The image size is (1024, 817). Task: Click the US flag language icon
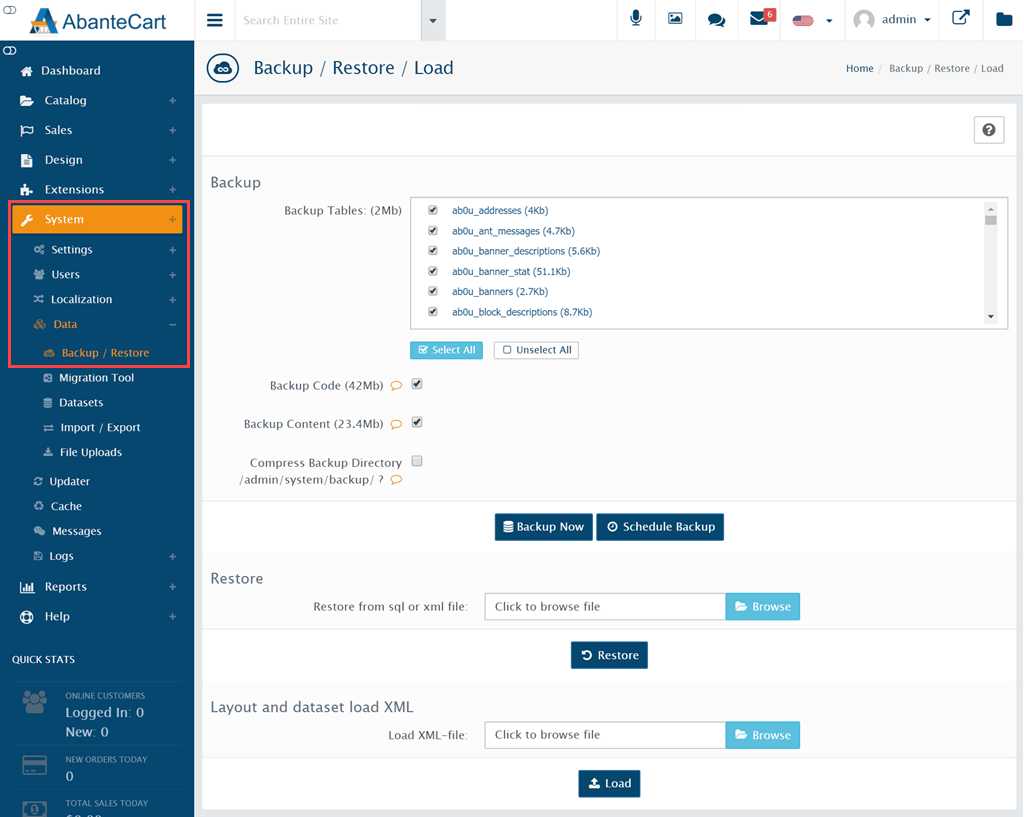[x=803, y=20]
